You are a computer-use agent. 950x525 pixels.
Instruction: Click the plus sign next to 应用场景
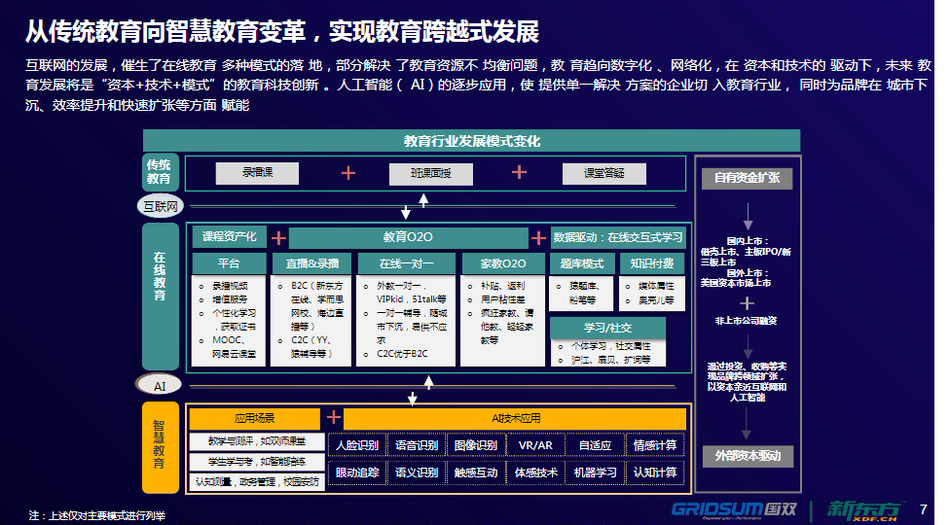pyautogui.click(x=333, y=418)
